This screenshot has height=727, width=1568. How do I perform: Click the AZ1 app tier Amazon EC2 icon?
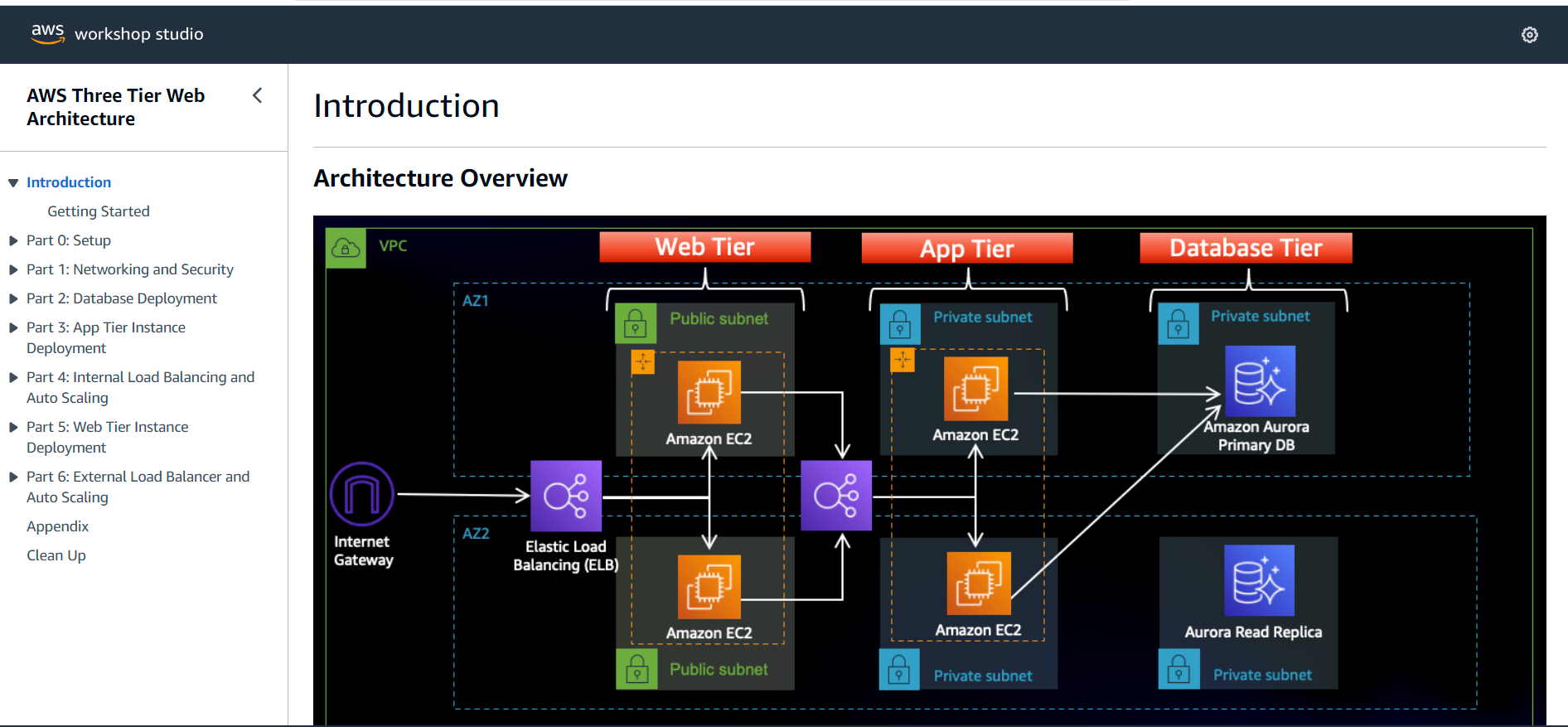976,389
